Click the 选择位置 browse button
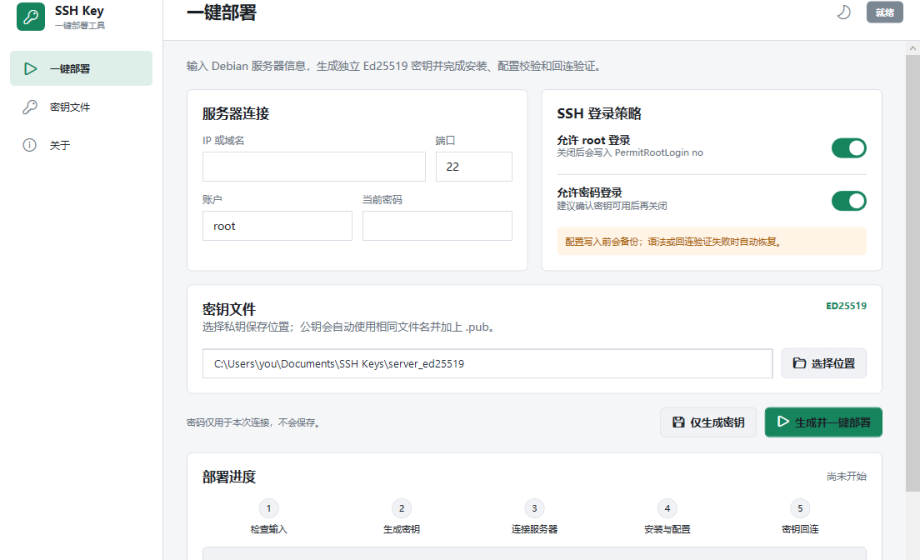This screenshot has height=560, width=920. pos(824,363)
